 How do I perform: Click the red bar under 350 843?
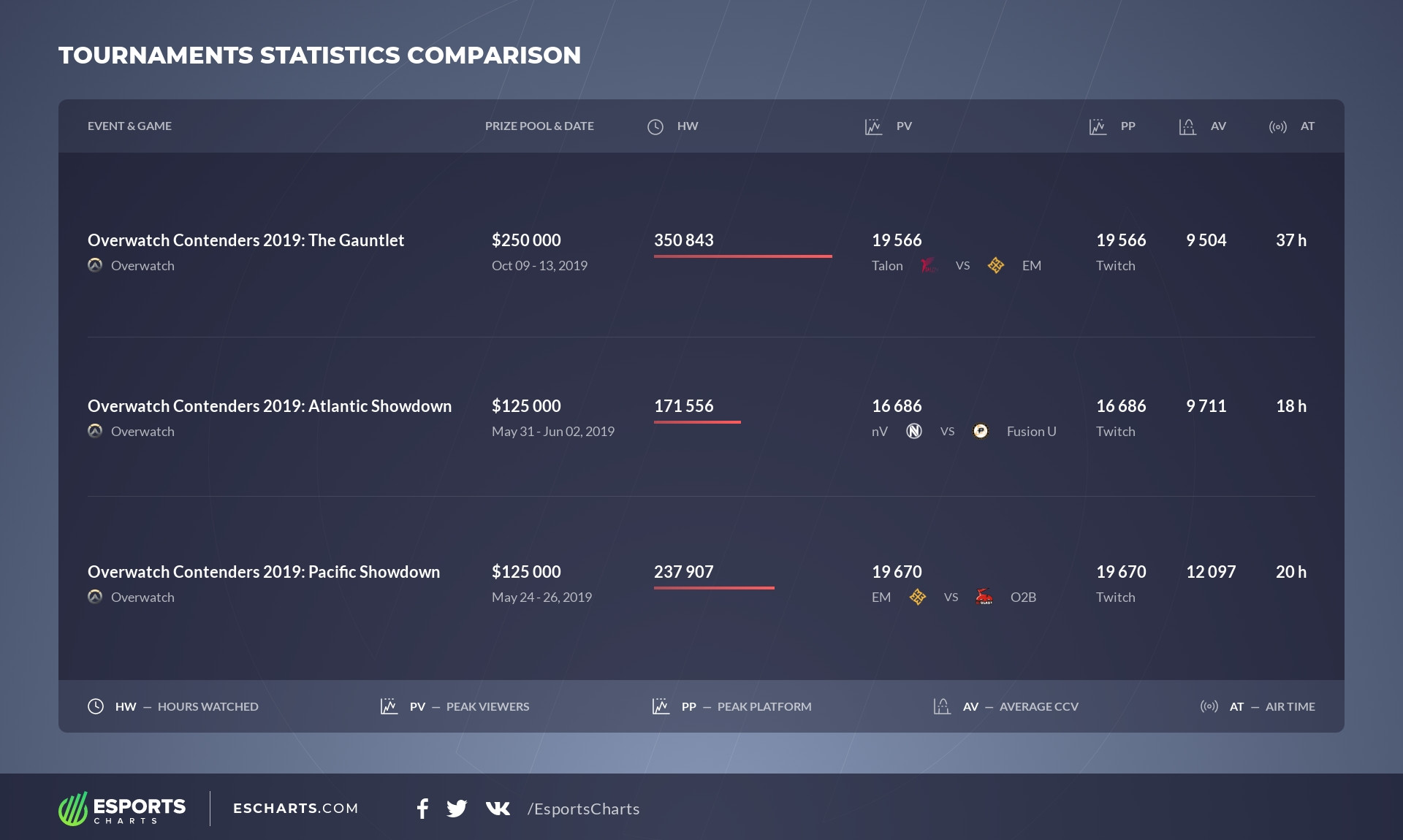point(742,256)
